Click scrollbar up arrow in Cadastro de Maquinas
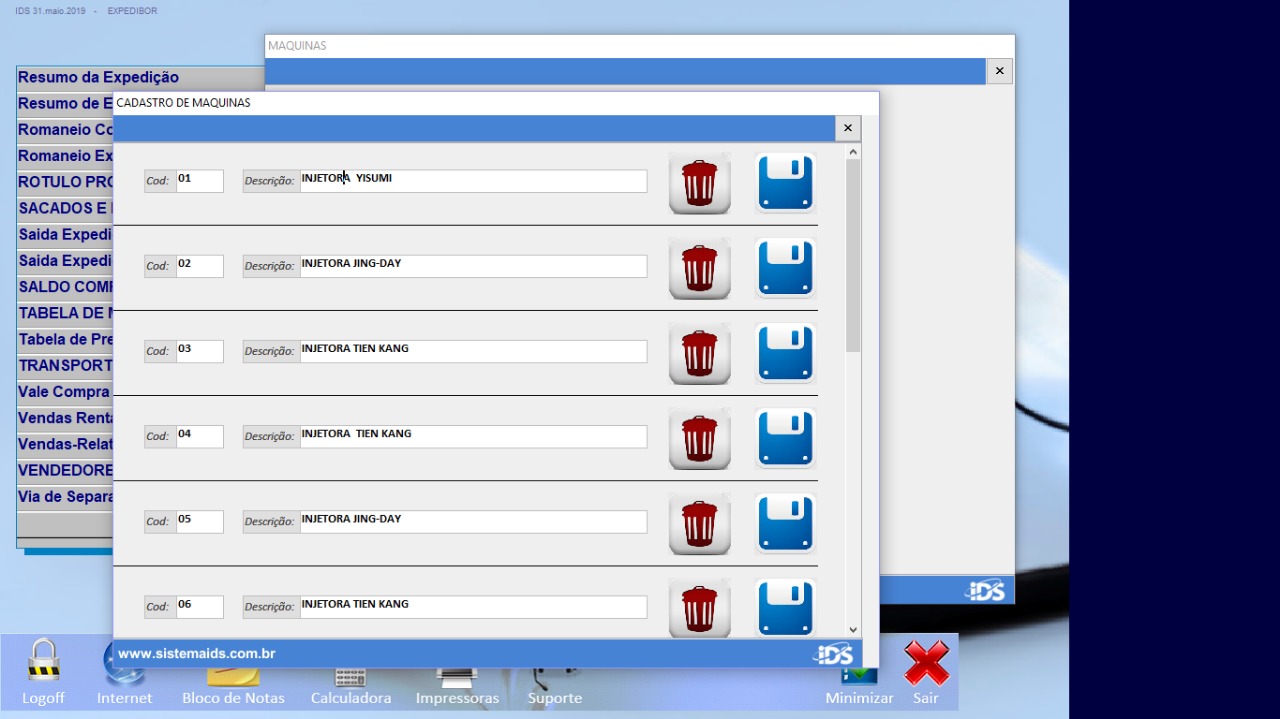Image resolution: width=1280 pixels, height=719 pixels. coord(853,152)
